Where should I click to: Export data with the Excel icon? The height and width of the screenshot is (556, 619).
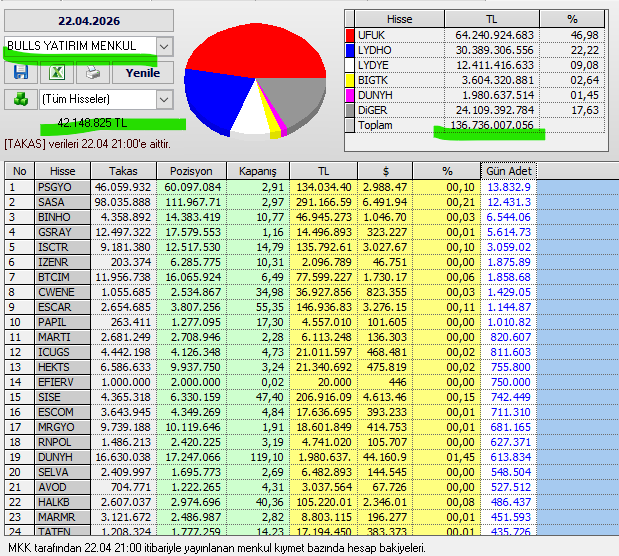pyautogui.click(x=57, y=73)
